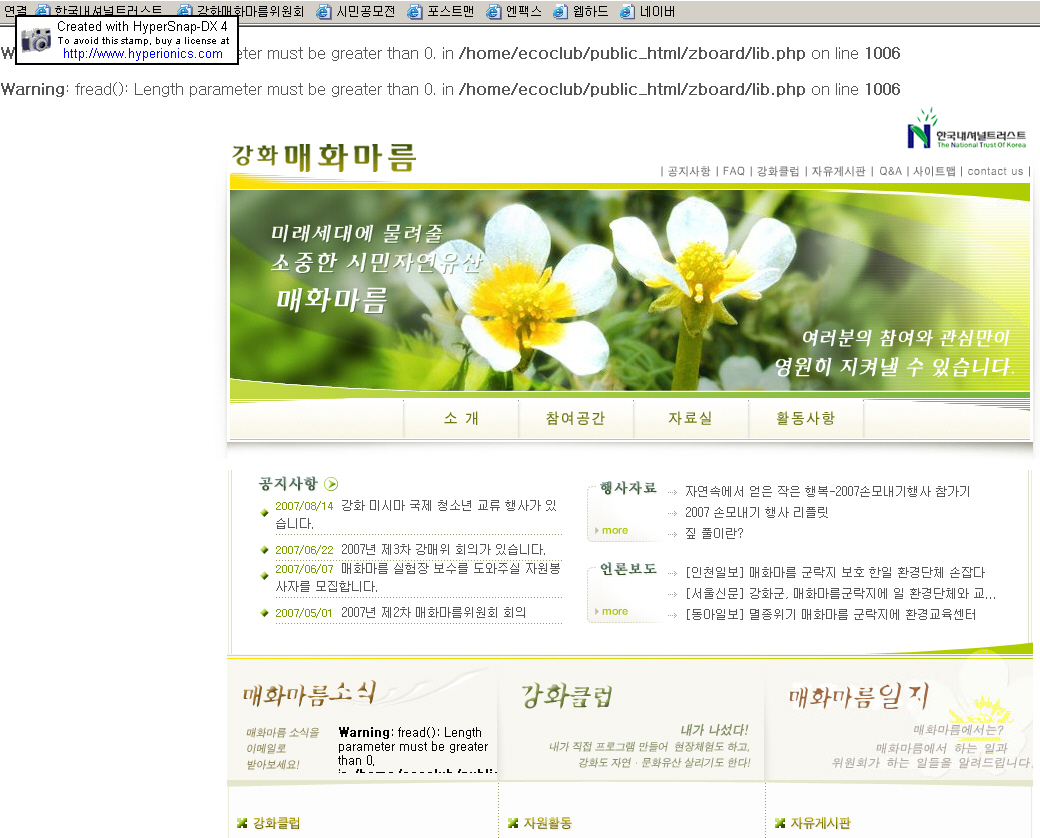Click the 강화 매화마름 site logo
Screen dimensions: 1040x838
pos(323,157)
